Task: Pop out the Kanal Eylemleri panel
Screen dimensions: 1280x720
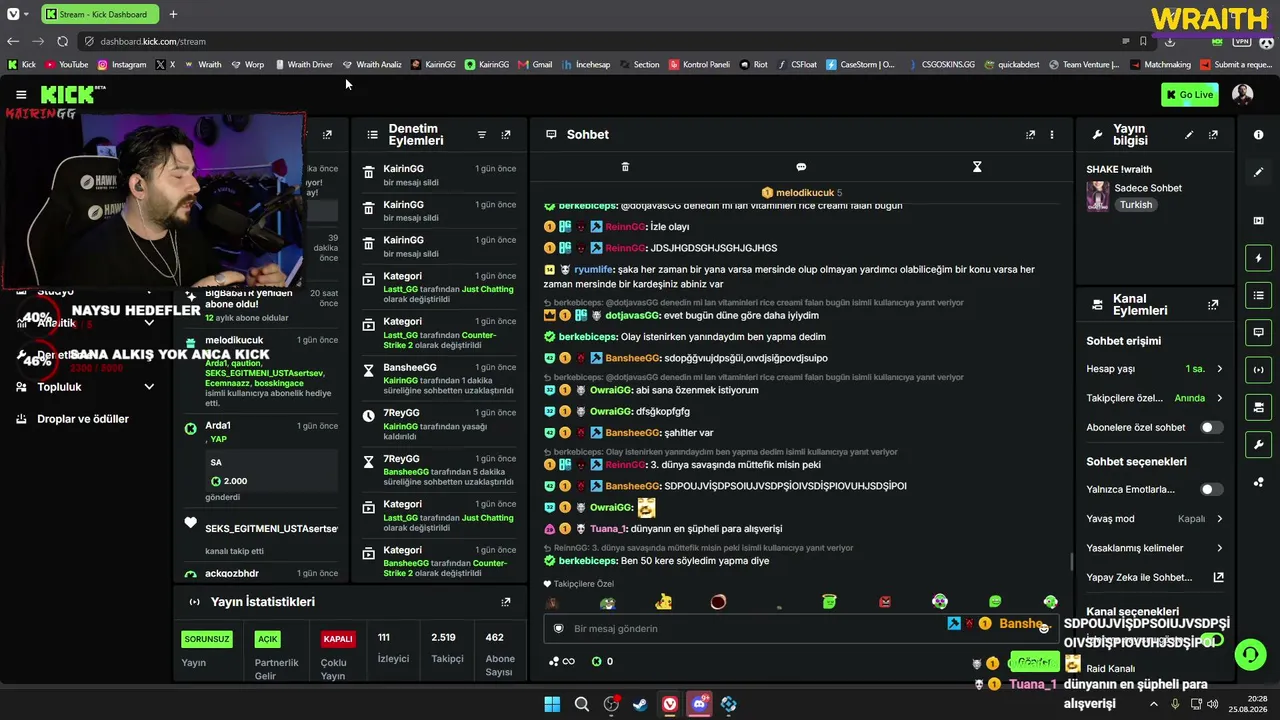Action: pos(1213,305)
